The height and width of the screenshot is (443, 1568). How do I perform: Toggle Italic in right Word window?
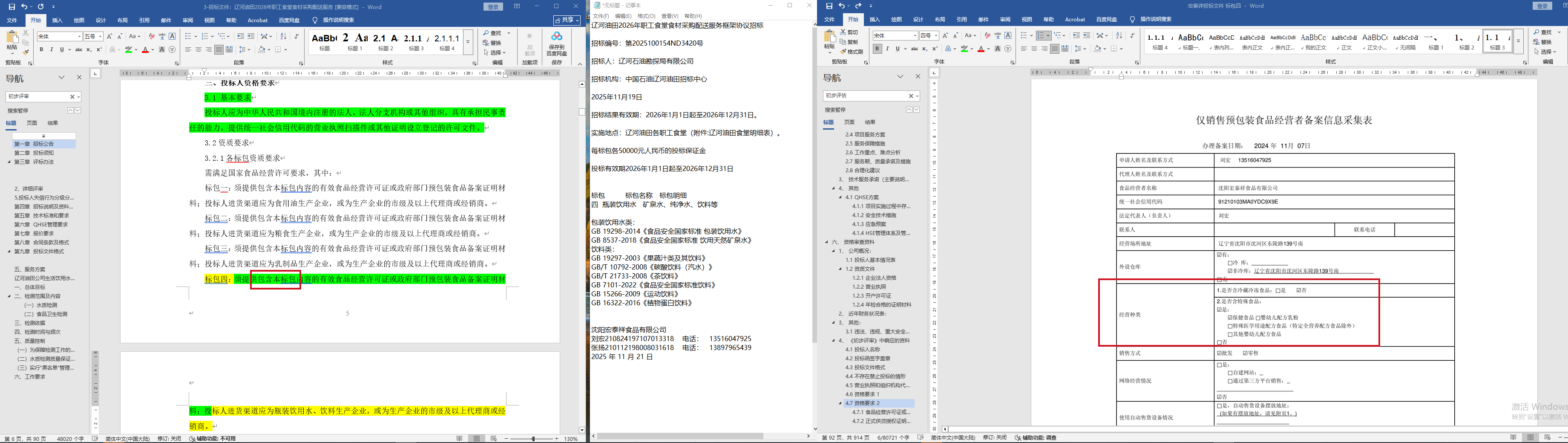tap(887, 49)
